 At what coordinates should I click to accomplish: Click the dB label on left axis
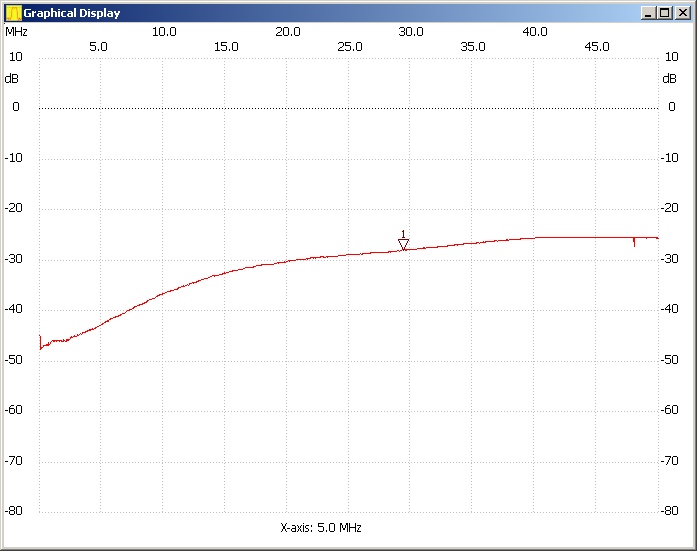tap(12, 78)
